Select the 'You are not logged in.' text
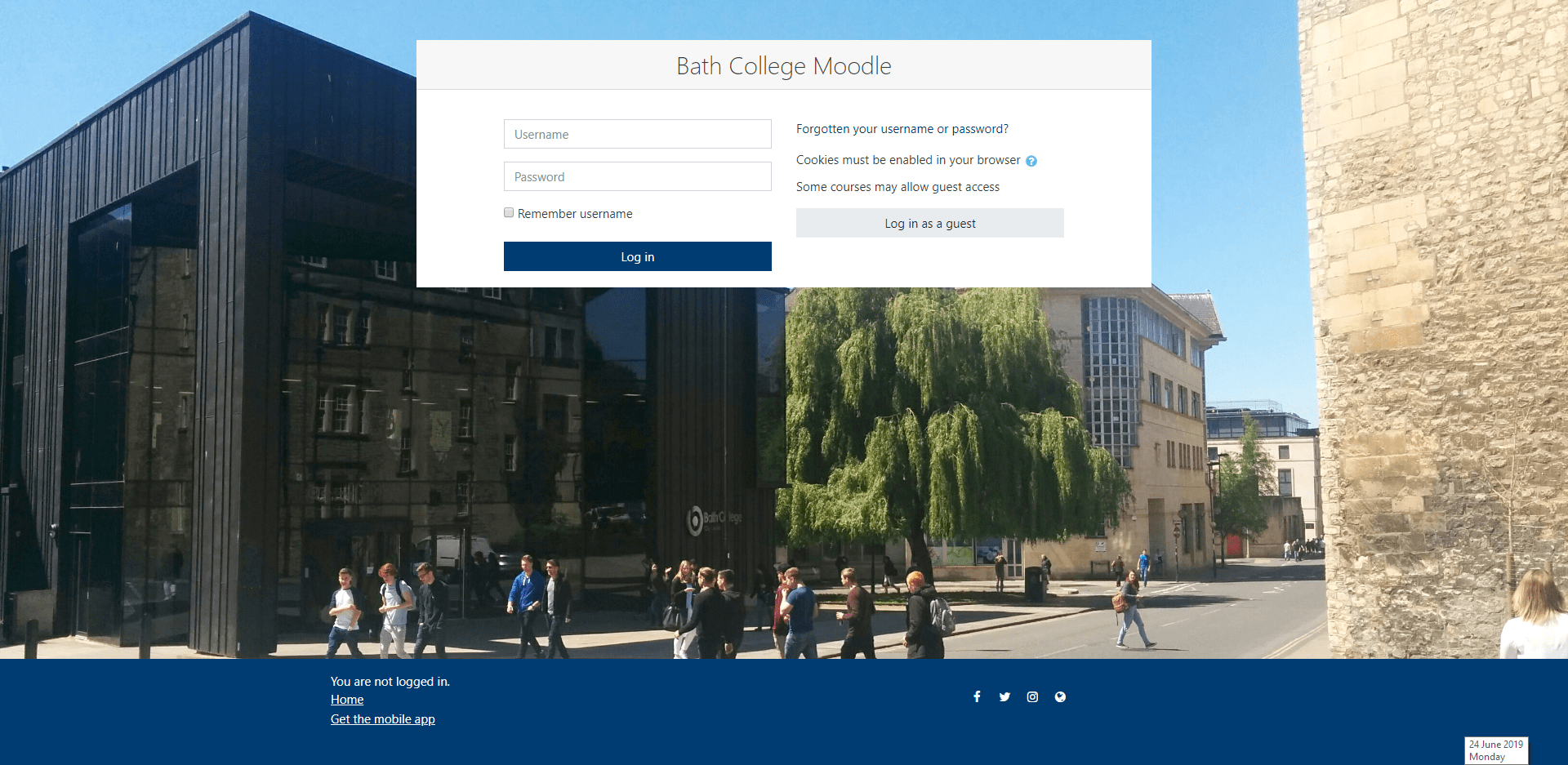Screen dimensions: 1568x765 tap(390, 682)
